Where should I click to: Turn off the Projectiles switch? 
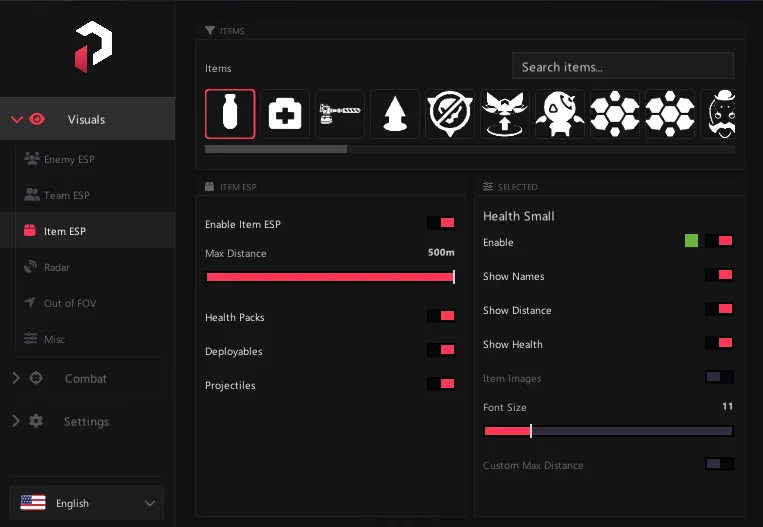[x=441, y=384]
